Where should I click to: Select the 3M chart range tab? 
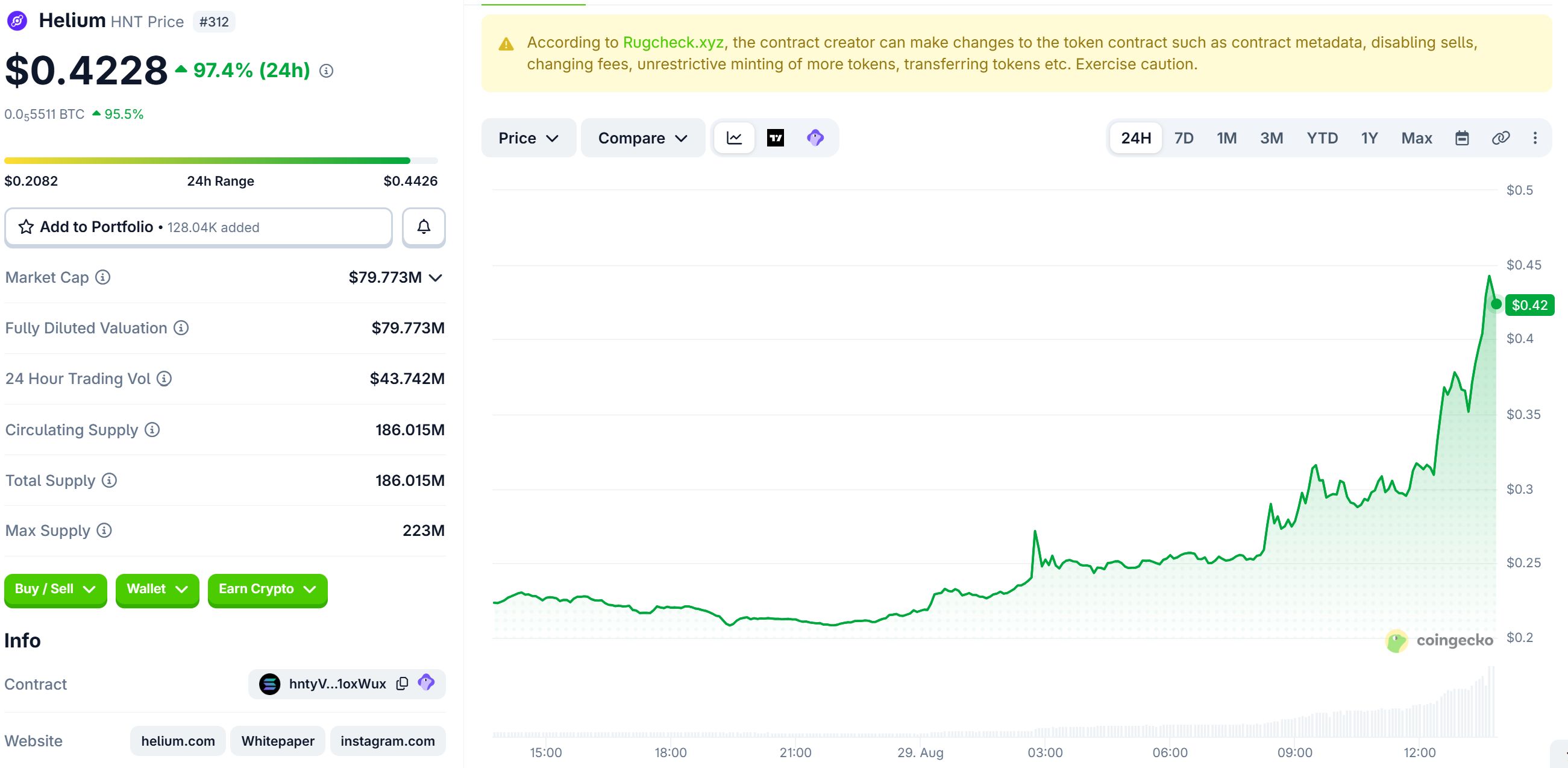1271,138
